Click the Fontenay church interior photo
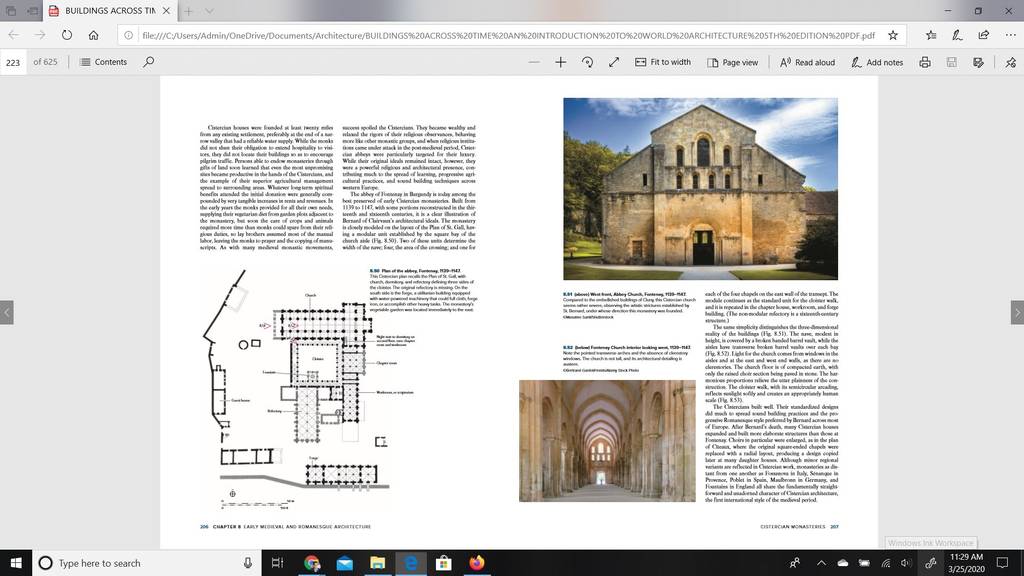This screenshot has width=1024, height=576. tap(607, 441)
